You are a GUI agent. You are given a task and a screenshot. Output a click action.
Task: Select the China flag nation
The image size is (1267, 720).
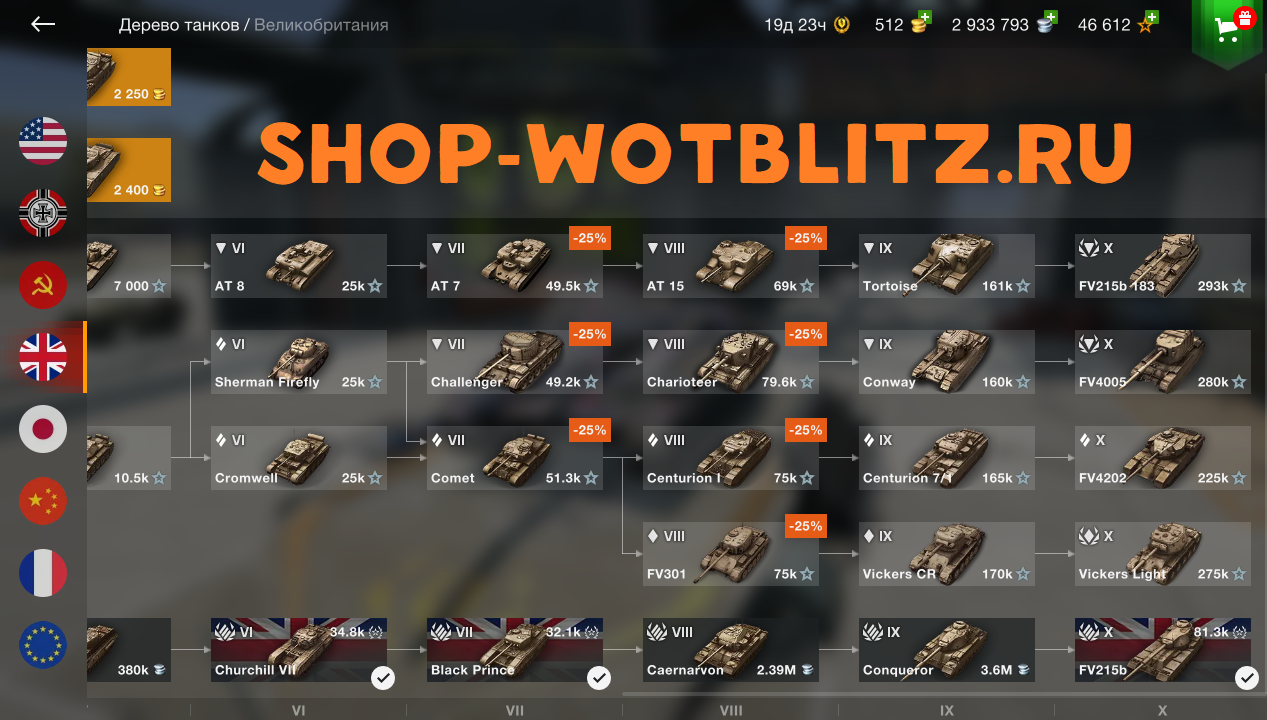pos(43,501)
